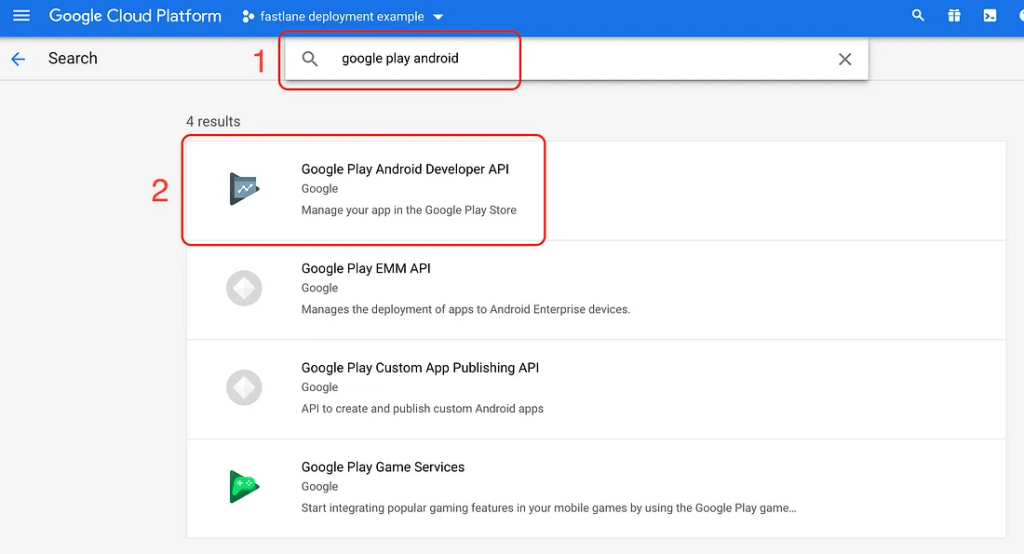1024x554 pixels.
Task: Focus the "google play android" search field
Action: click(x=575, y=59)
